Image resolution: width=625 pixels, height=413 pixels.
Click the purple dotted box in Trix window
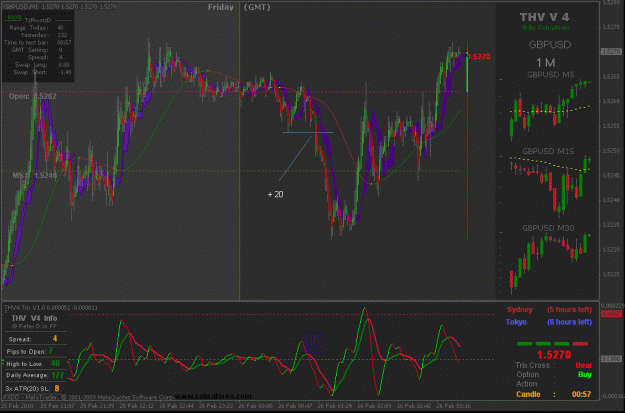[314, 342]
